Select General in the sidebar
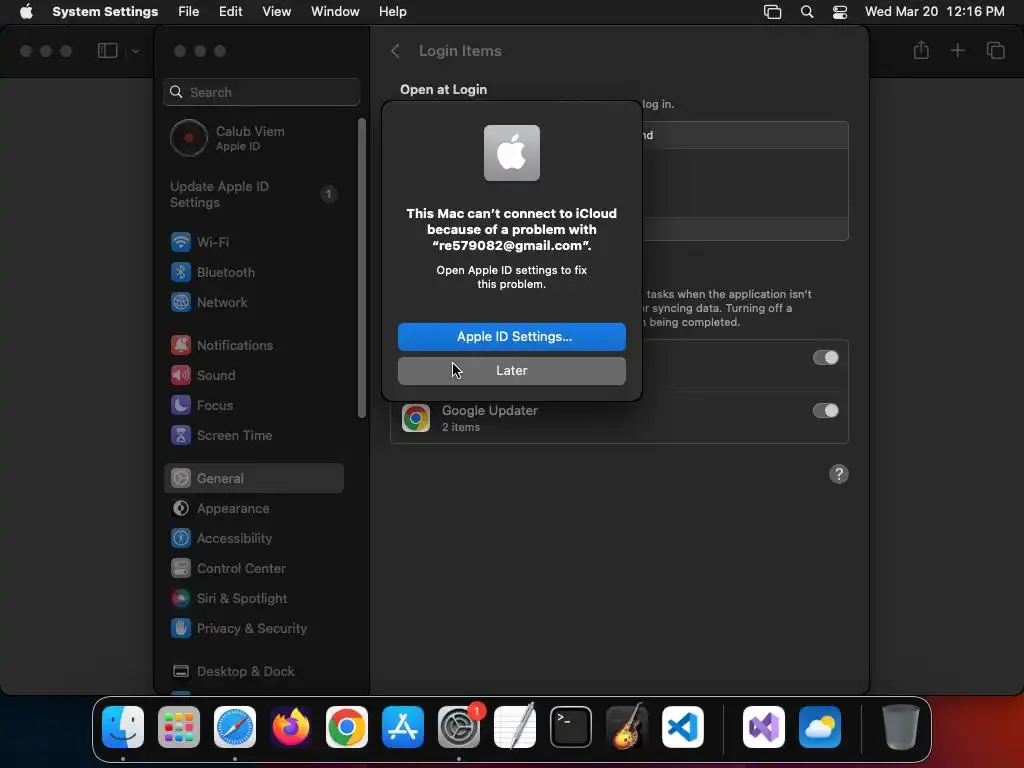The height and width of the screenshot is (768, 1024). point(255,478)
